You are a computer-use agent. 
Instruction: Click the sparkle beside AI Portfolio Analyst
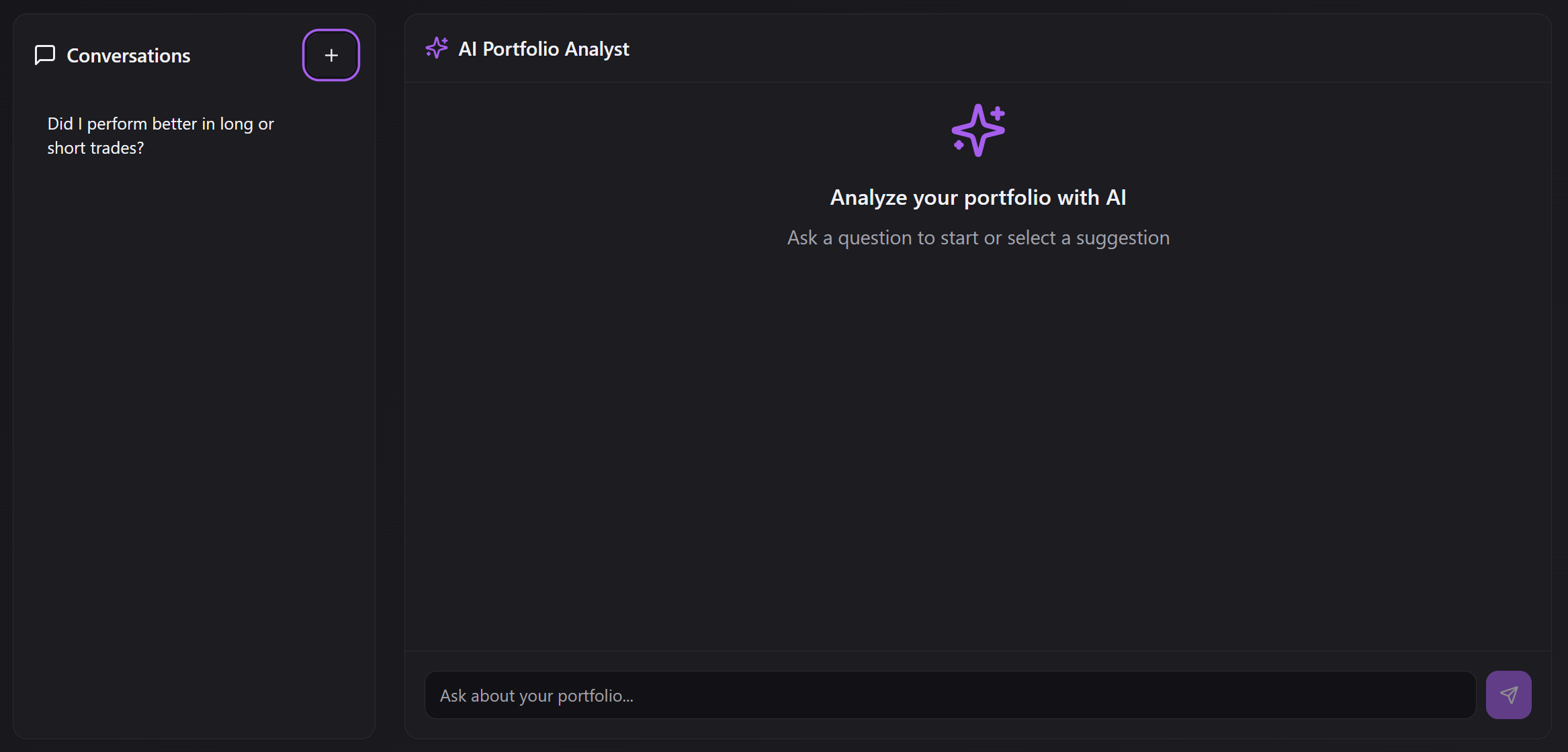click(x=437, y=48)
